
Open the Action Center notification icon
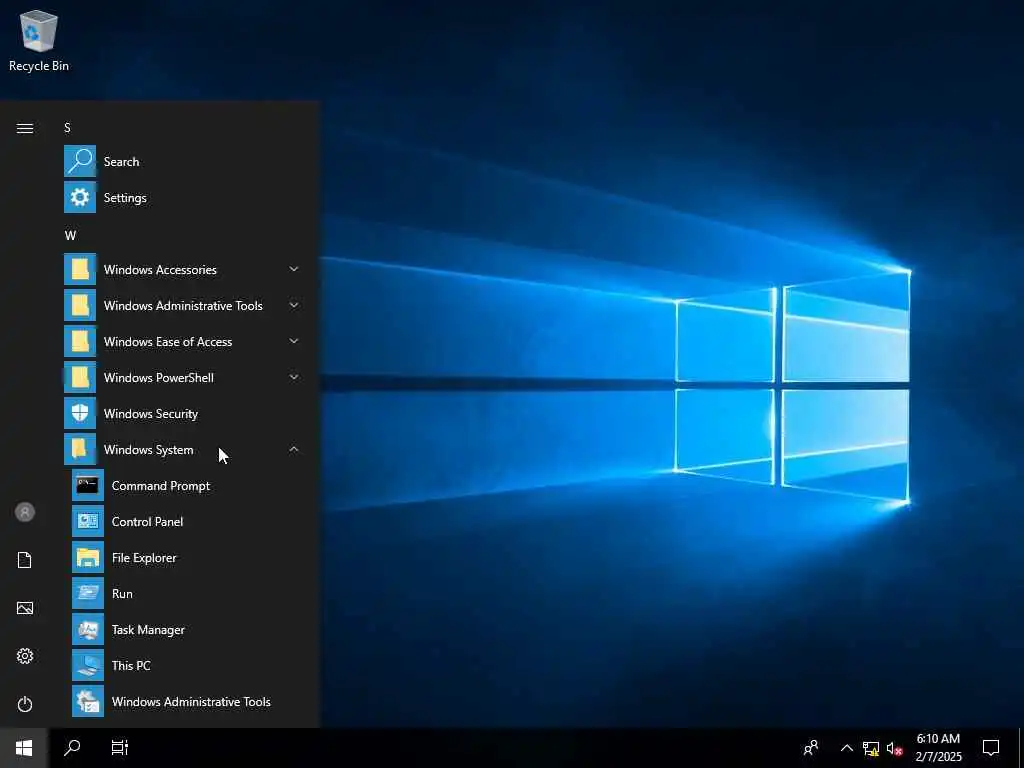point(991,748)
